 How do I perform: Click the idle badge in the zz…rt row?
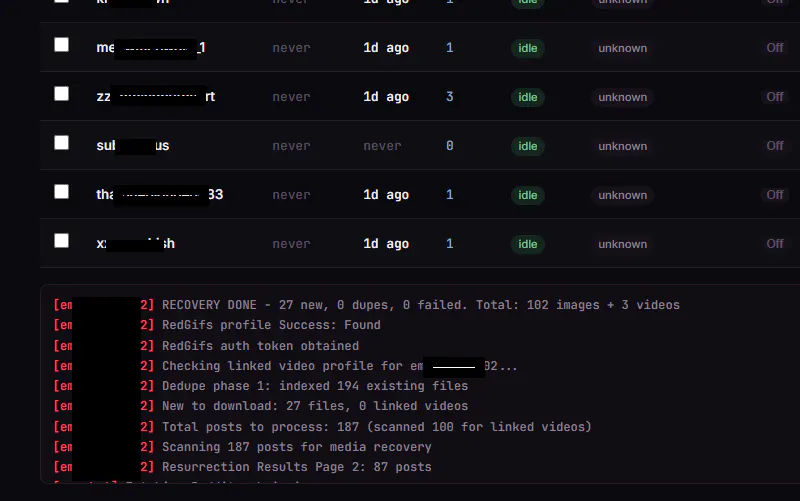528,97
